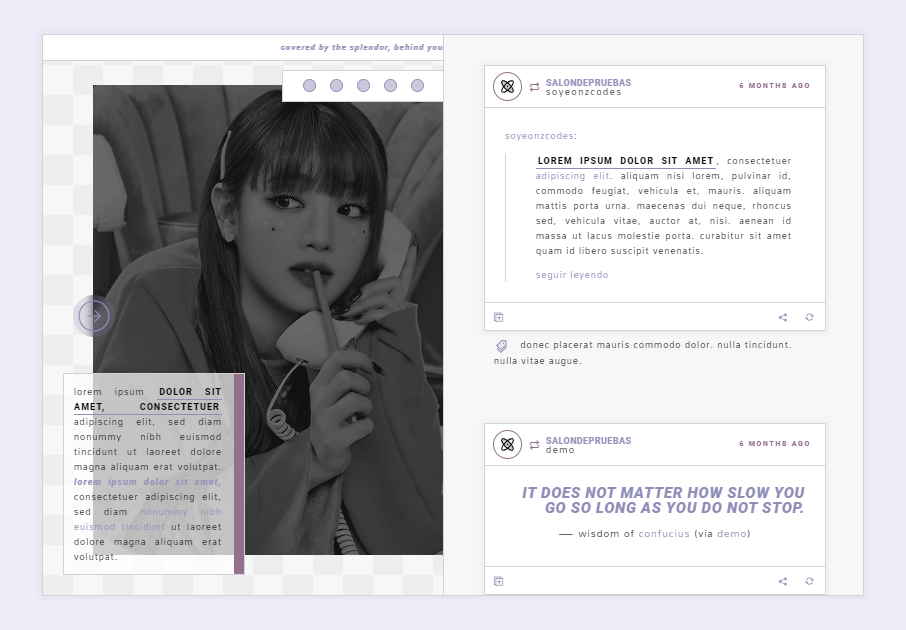Click the italic 'lorem ipsum dolor sit amet,' in the sidebar

pos(147,481)
